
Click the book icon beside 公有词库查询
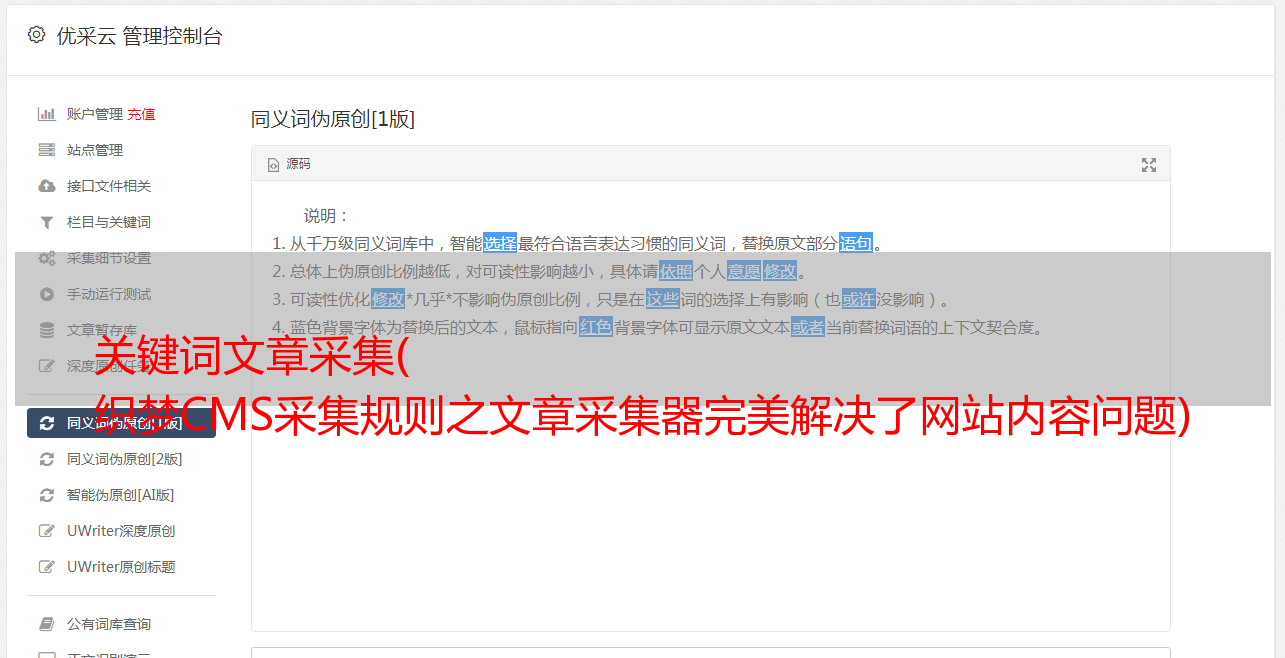46,624
